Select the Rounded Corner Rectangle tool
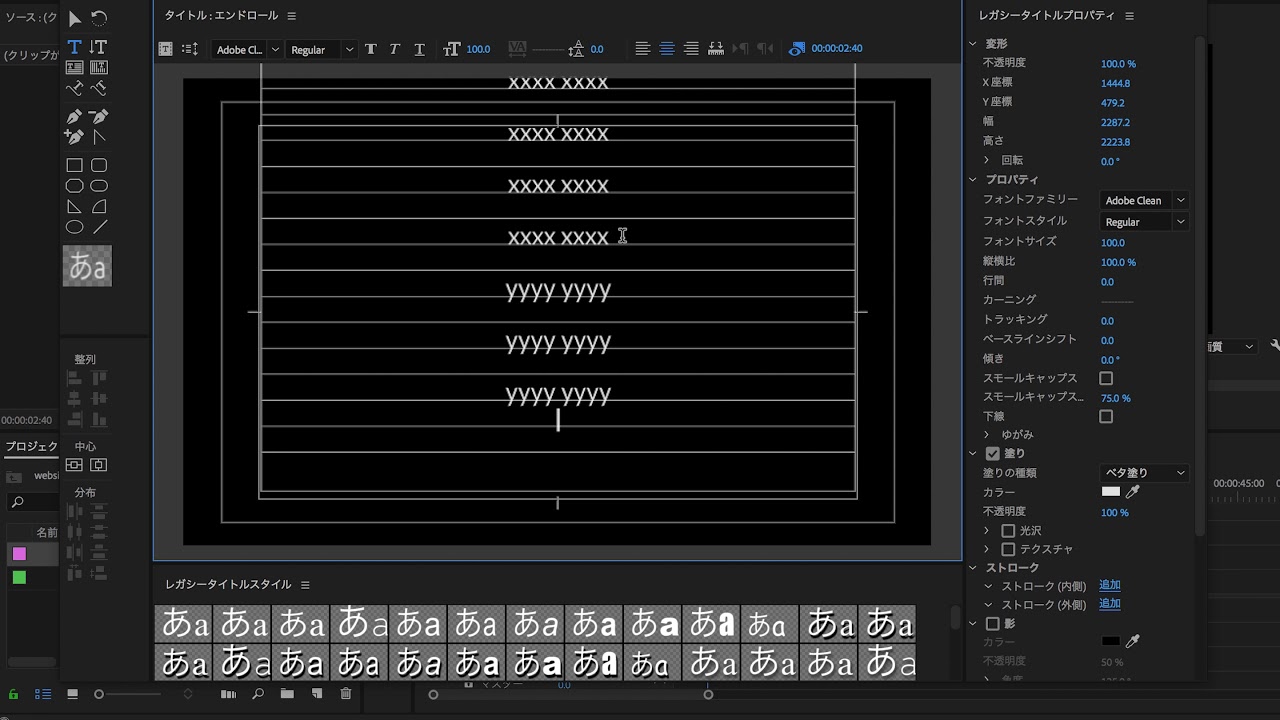Screen dimensions: 1280x720 (98, 165)
